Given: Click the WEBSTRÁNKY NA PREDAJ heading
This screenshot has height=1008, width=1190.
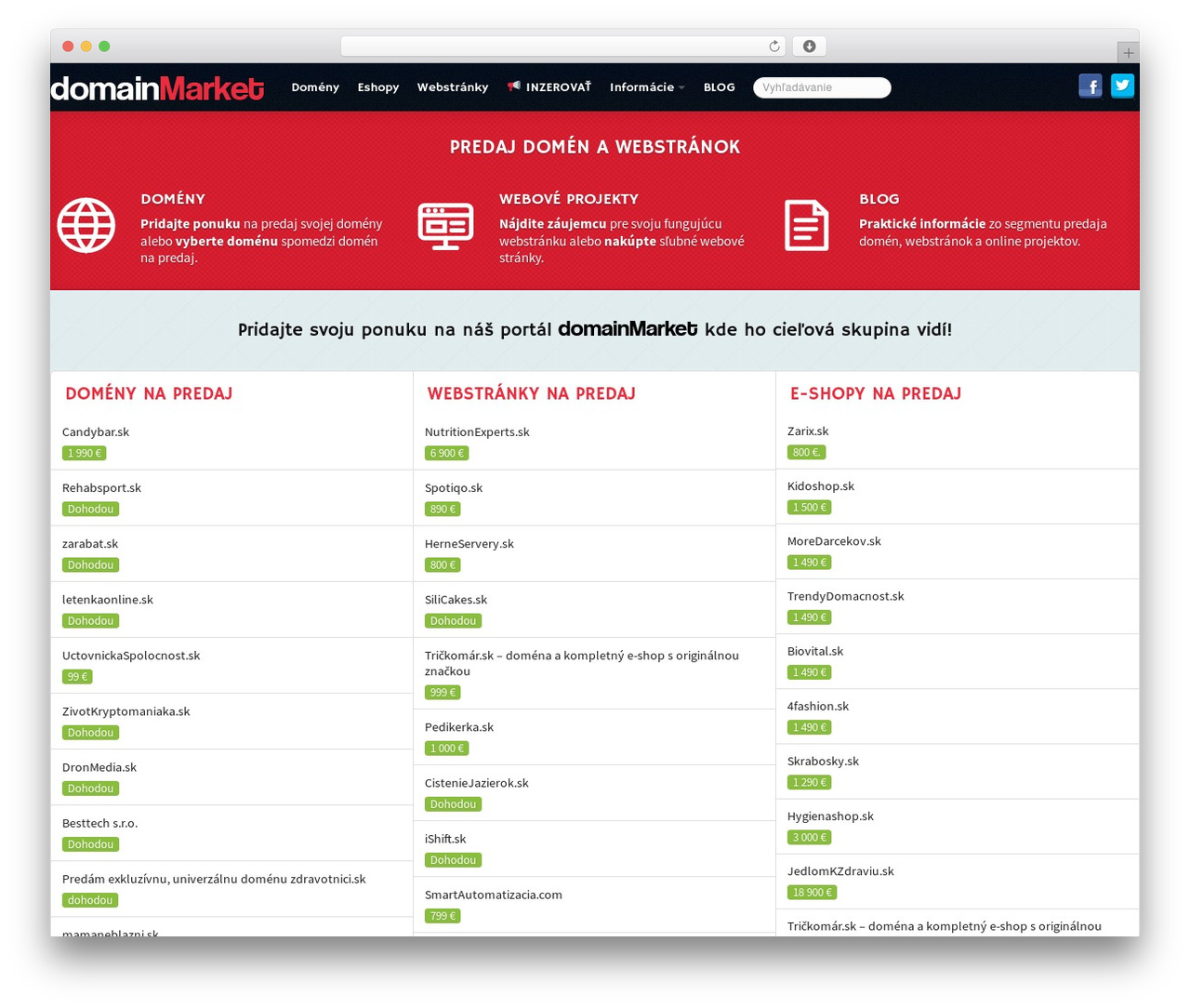Looking at the screenshot, I should 532,394.
